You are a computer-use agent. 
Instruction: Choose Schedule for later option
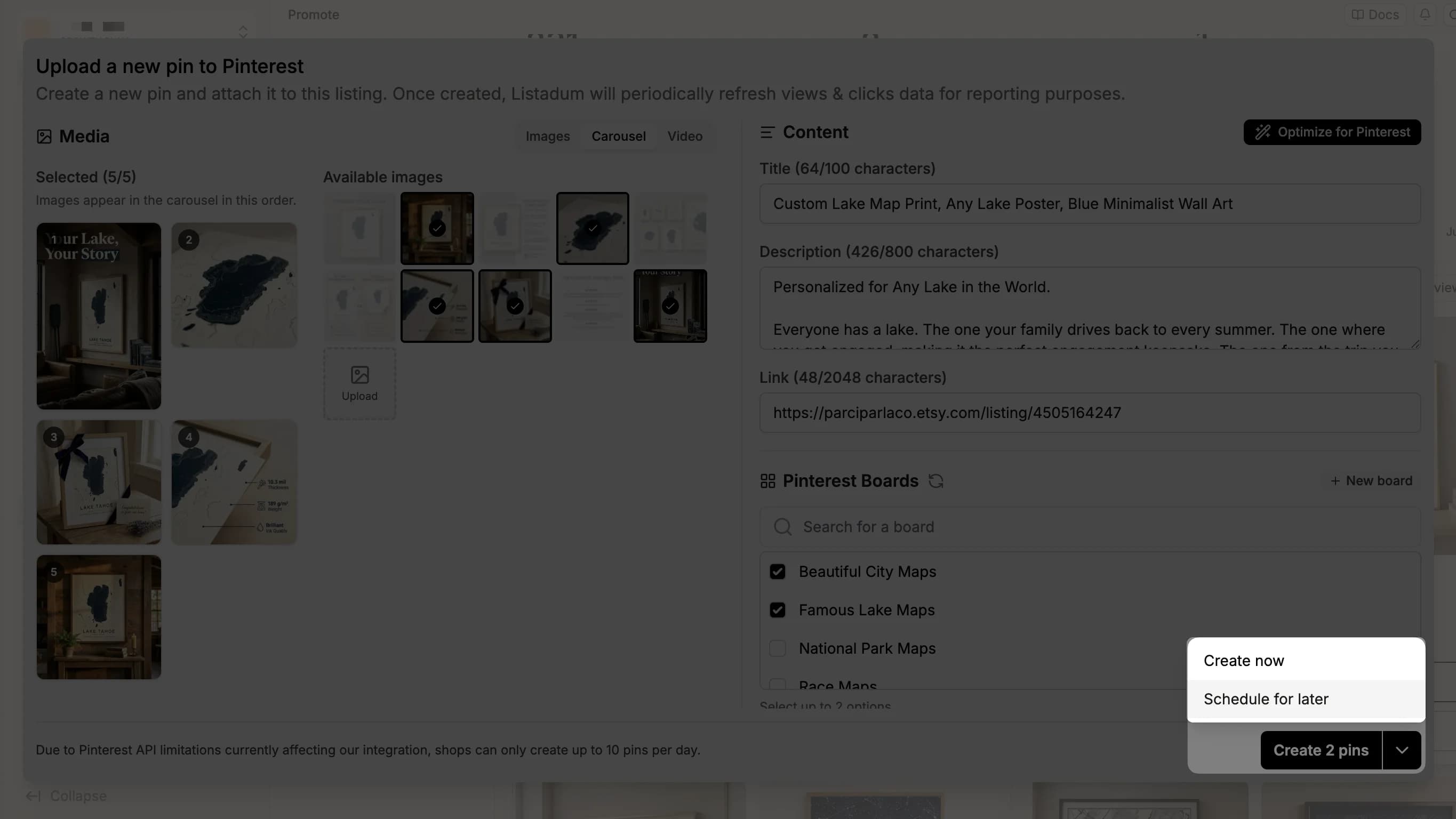click(x=1306, y=699)
